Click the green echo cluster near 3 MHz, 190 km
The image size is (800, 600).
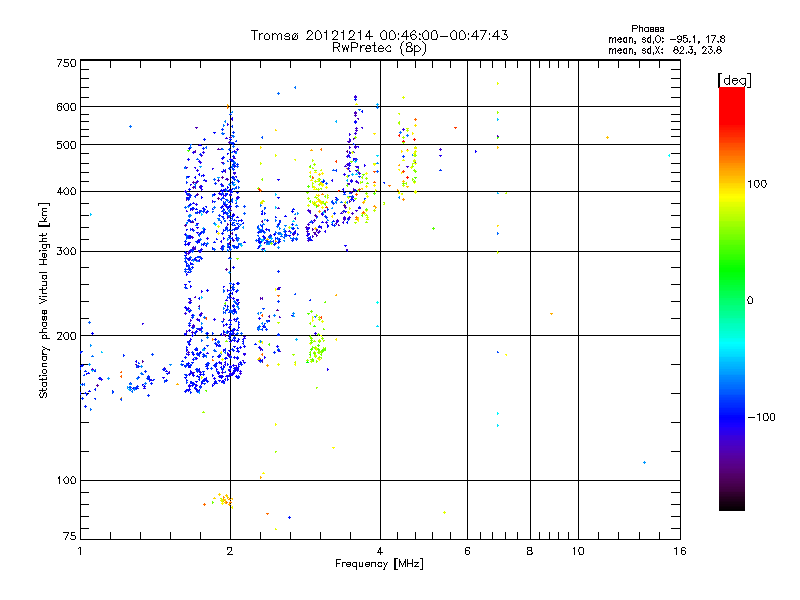pos(316,347)
